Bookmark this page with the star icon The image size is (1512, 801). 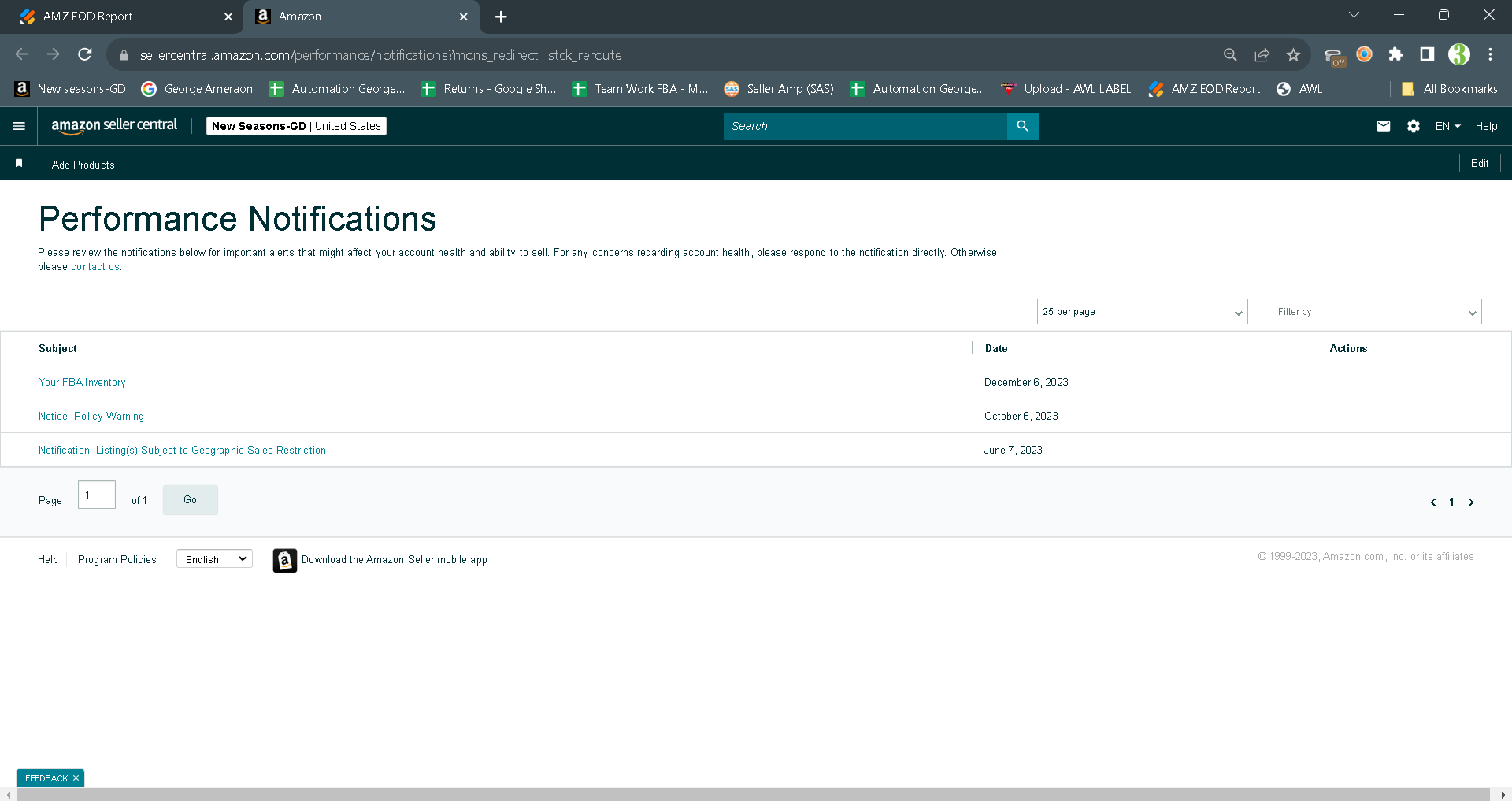tap(1293, 54)
